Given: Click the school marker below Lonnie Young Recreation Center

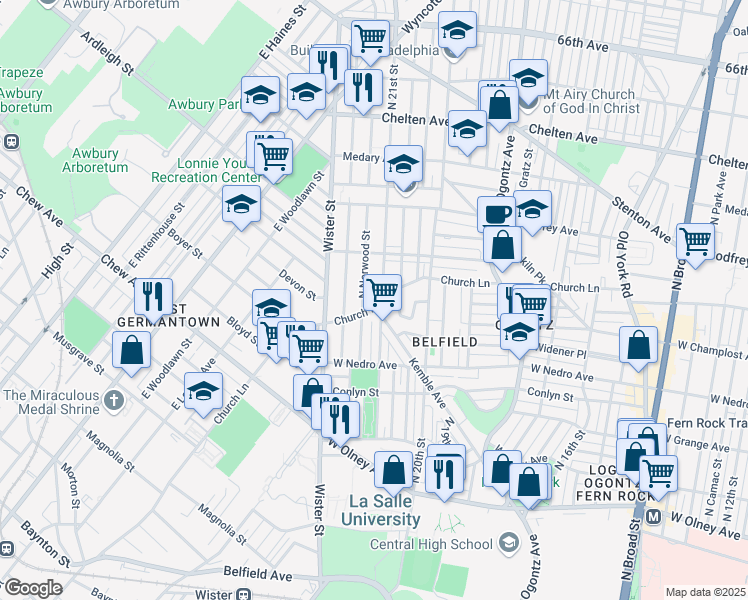Looking at the screenshot, I should point(241,205).
